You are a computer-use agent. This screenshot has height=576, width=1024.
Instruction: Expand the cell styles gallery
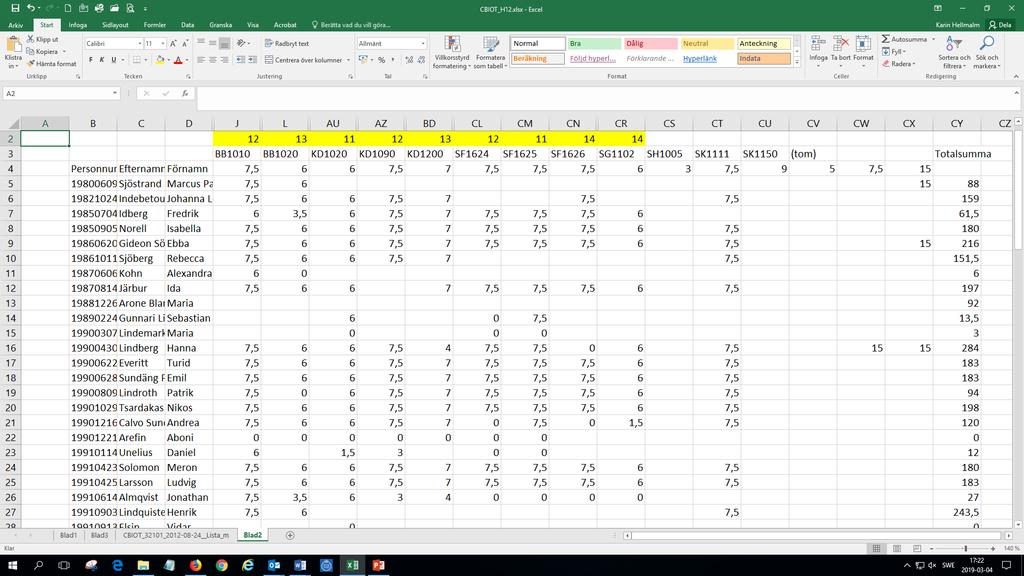(x=797, y=63)
